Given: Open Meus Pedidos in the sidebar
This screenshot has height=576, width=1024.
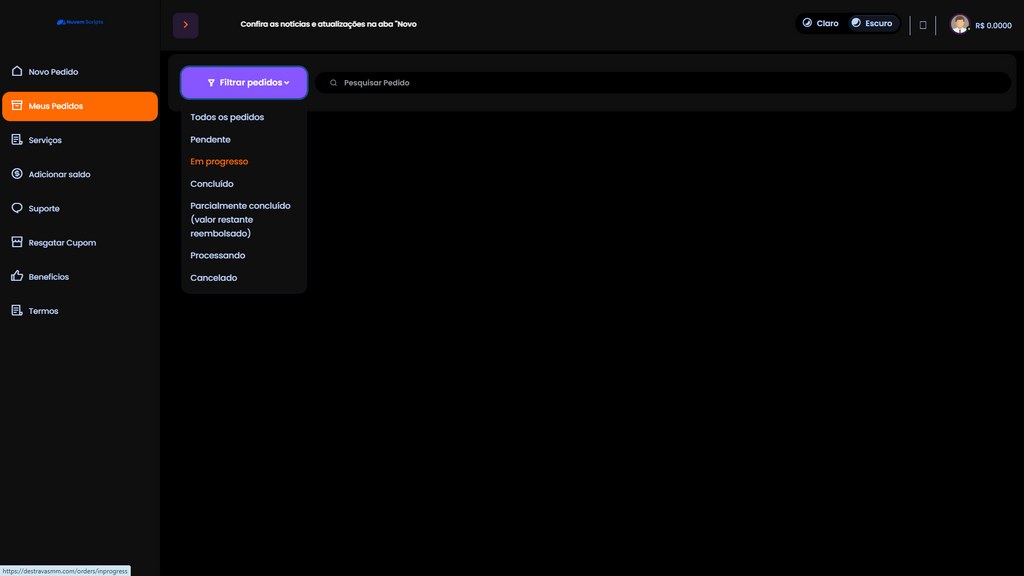Looking at the screenshot, I should click(x=79, y=106).
